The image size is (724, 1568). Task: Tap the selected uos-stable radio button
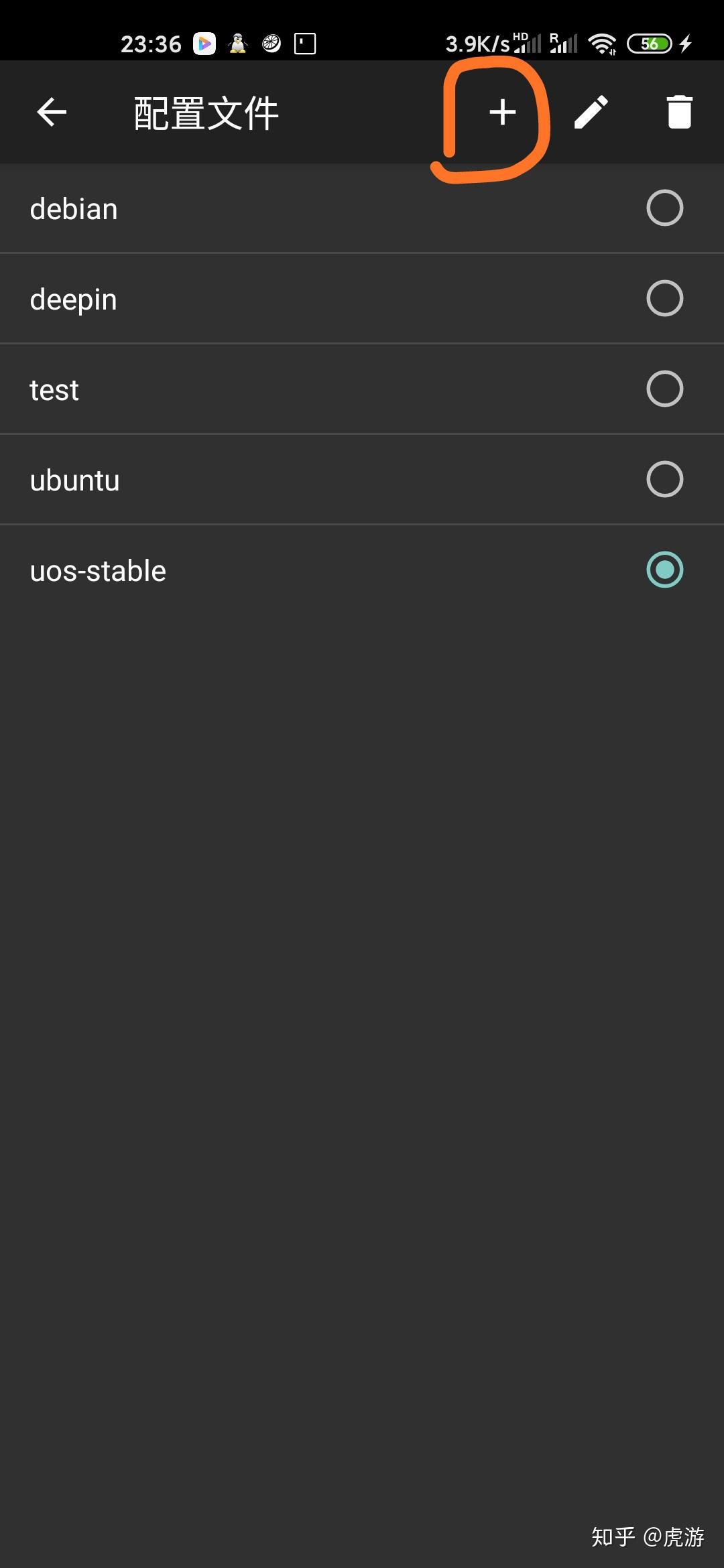point(664,570)
